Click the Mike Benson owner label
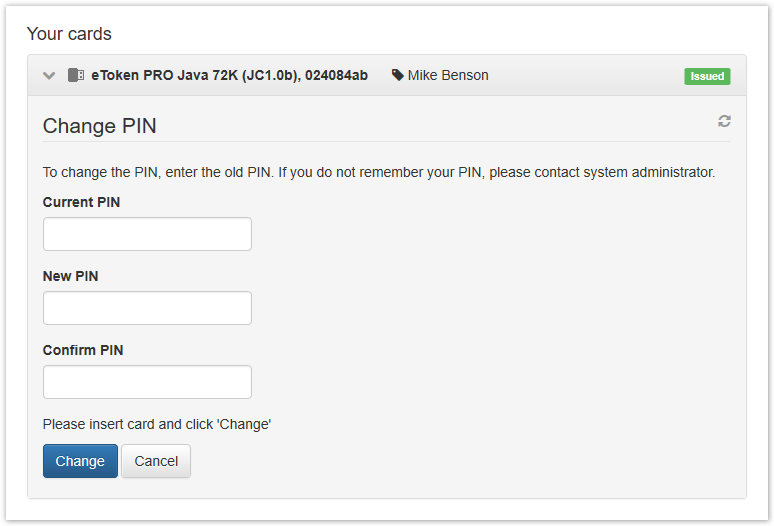The width and height of the screenshot is (774, 526). coord(448,76)
